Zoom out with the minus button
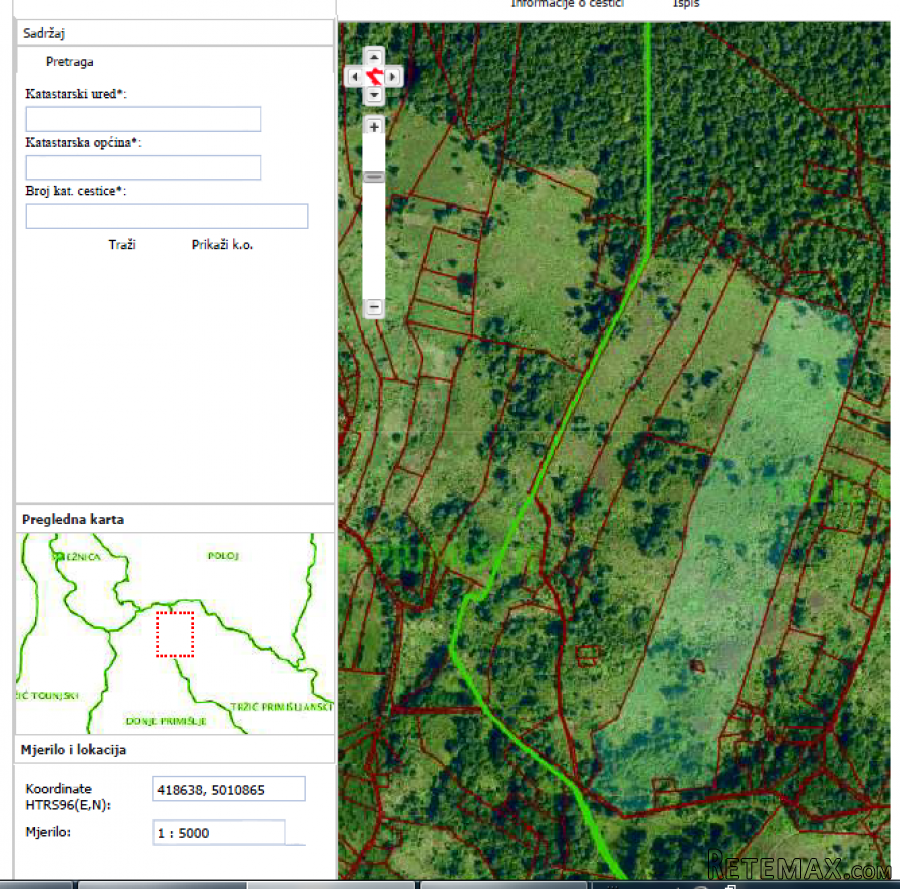 point(374,308)
